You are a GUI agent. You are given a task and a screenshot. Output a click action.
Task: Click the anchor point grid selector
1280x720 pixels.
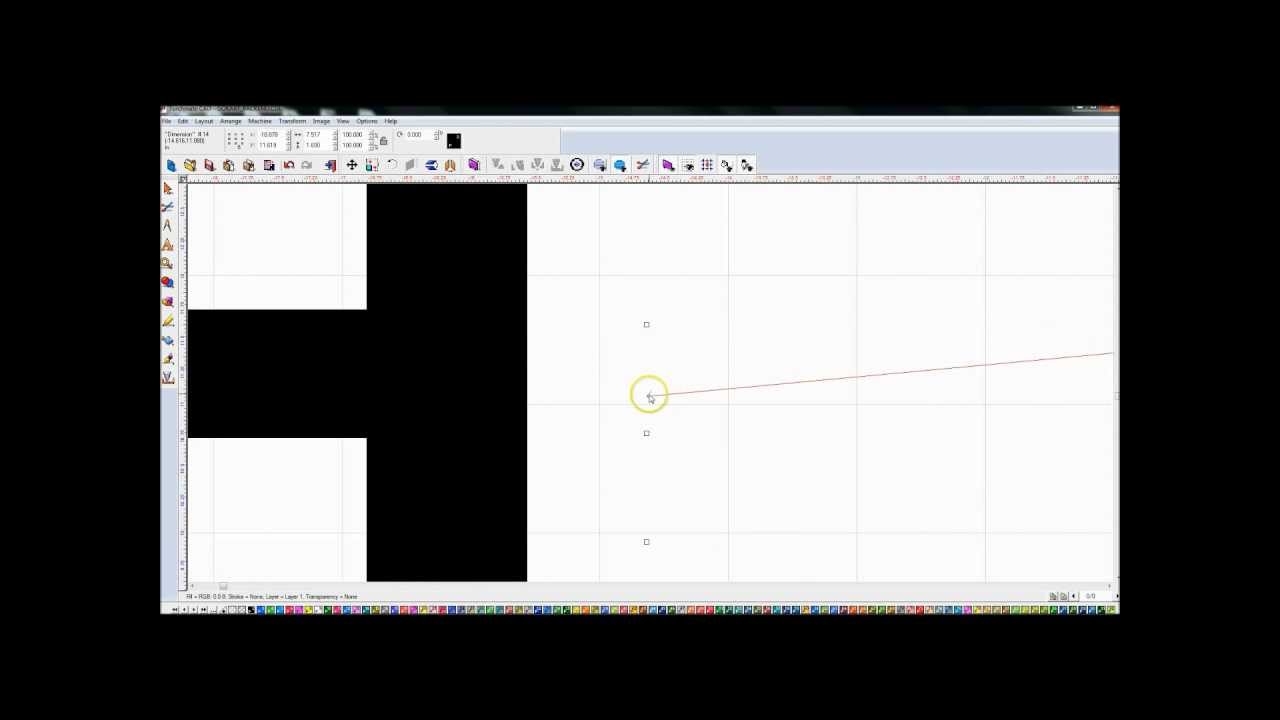click(235, 139)
